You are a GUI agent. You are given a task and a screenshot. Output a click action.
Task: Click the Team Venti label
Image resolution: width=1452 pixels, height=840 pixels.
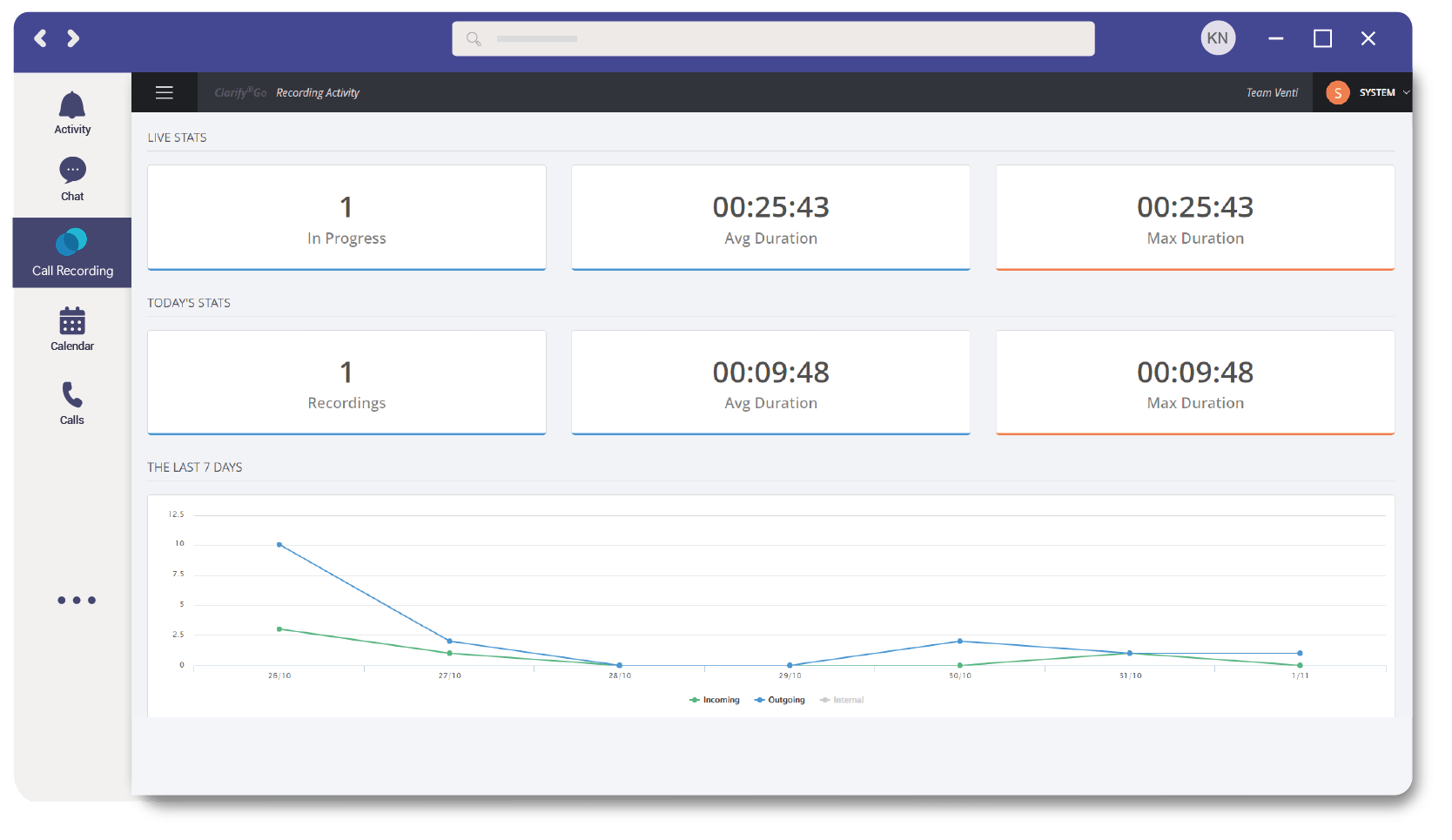[x=1272, y=92]
